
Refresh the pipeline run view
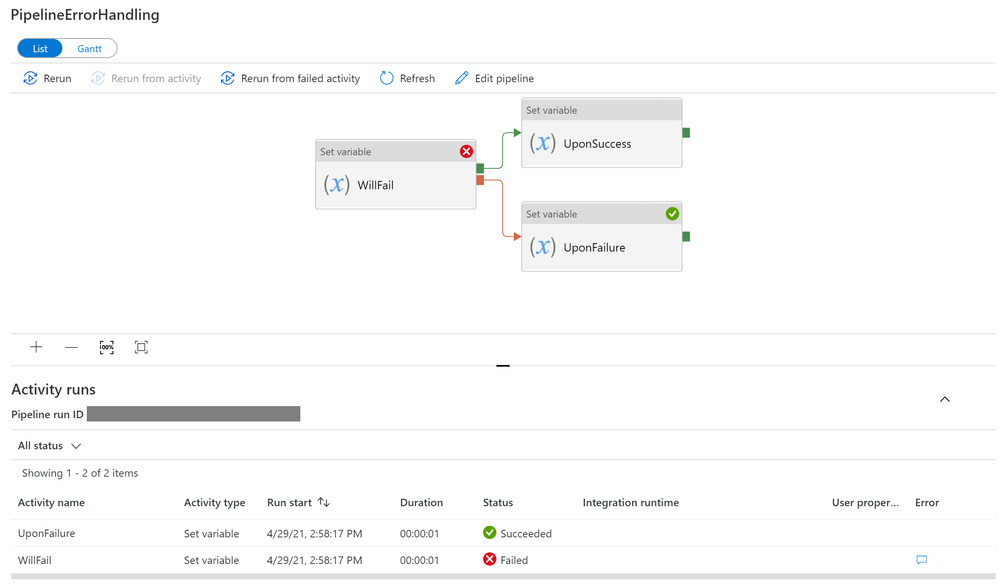(x=407, y=78)
